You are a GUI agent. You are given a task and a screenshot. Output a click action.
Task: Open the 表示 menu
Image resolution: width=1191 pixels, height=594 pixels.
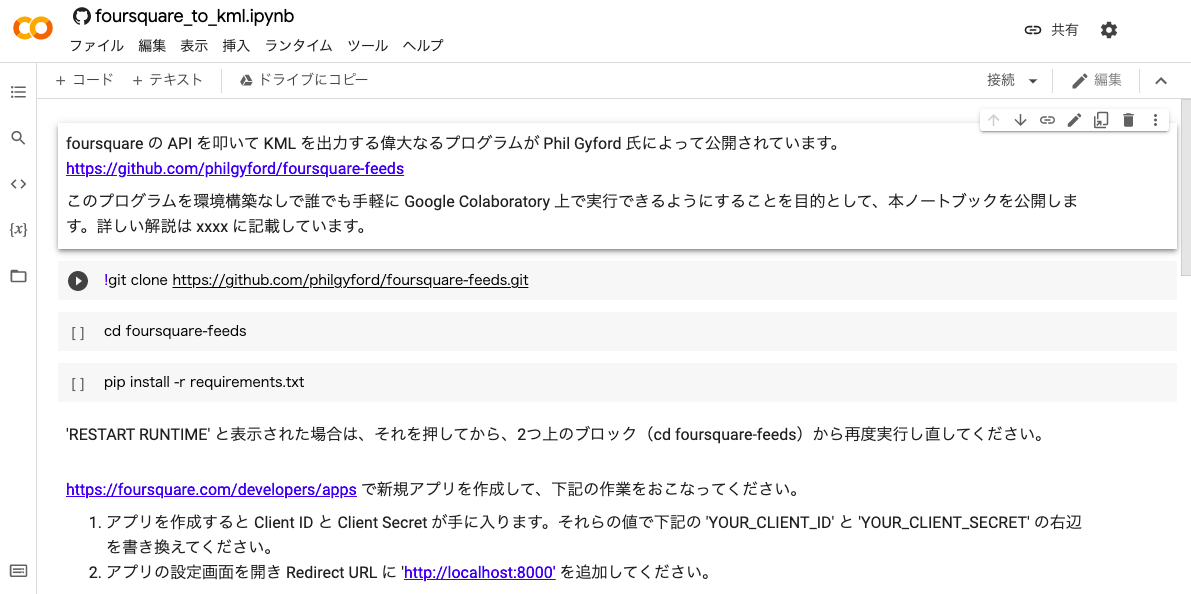[194, 46]
